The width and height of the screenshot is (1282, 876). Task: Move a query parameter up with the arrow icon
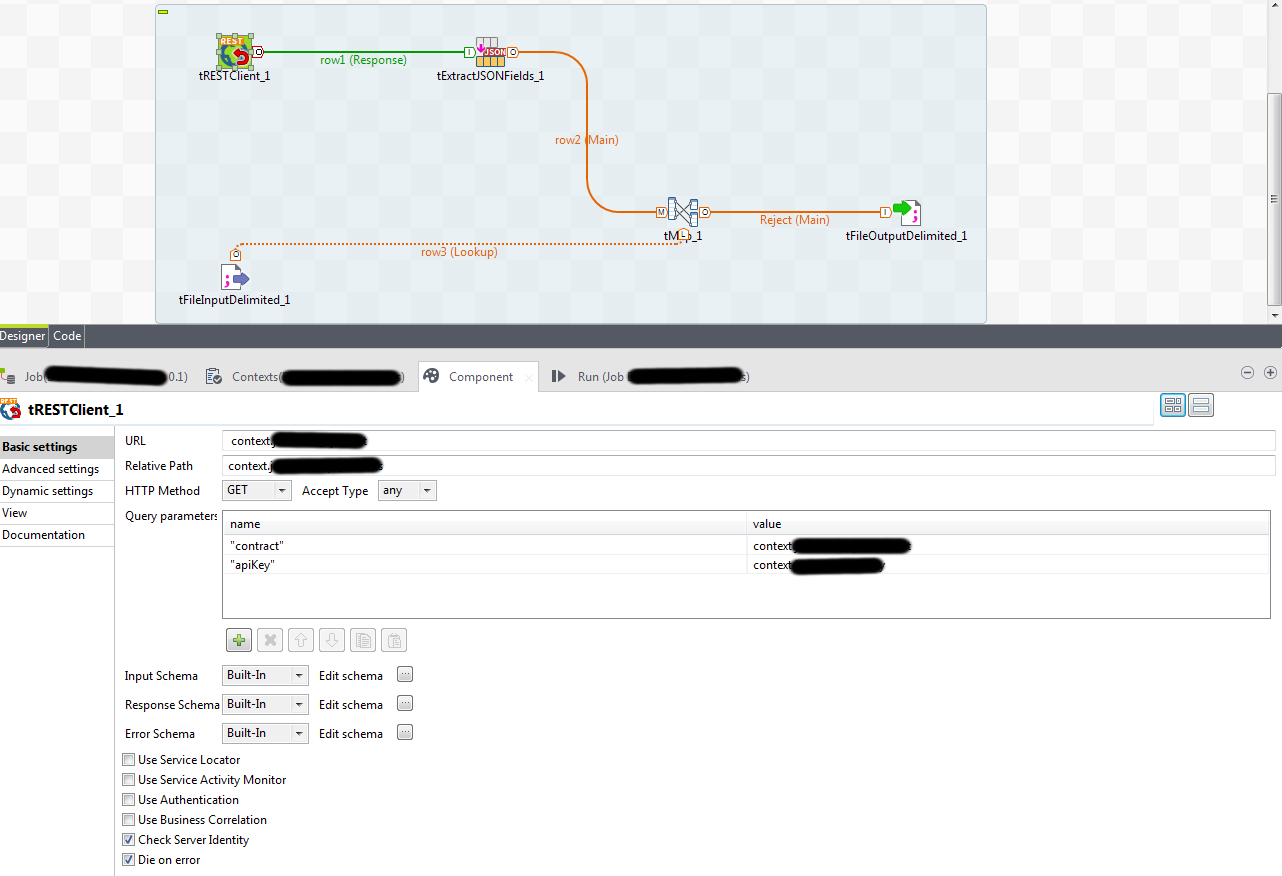pyautogui.click(x=300, y=639)
